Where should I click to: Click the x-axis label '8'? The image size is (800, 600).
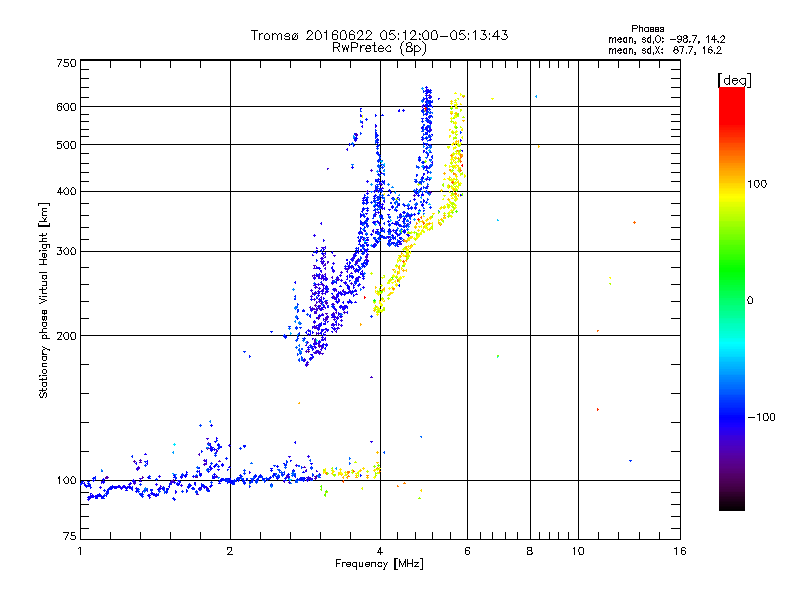click(530, 551)
